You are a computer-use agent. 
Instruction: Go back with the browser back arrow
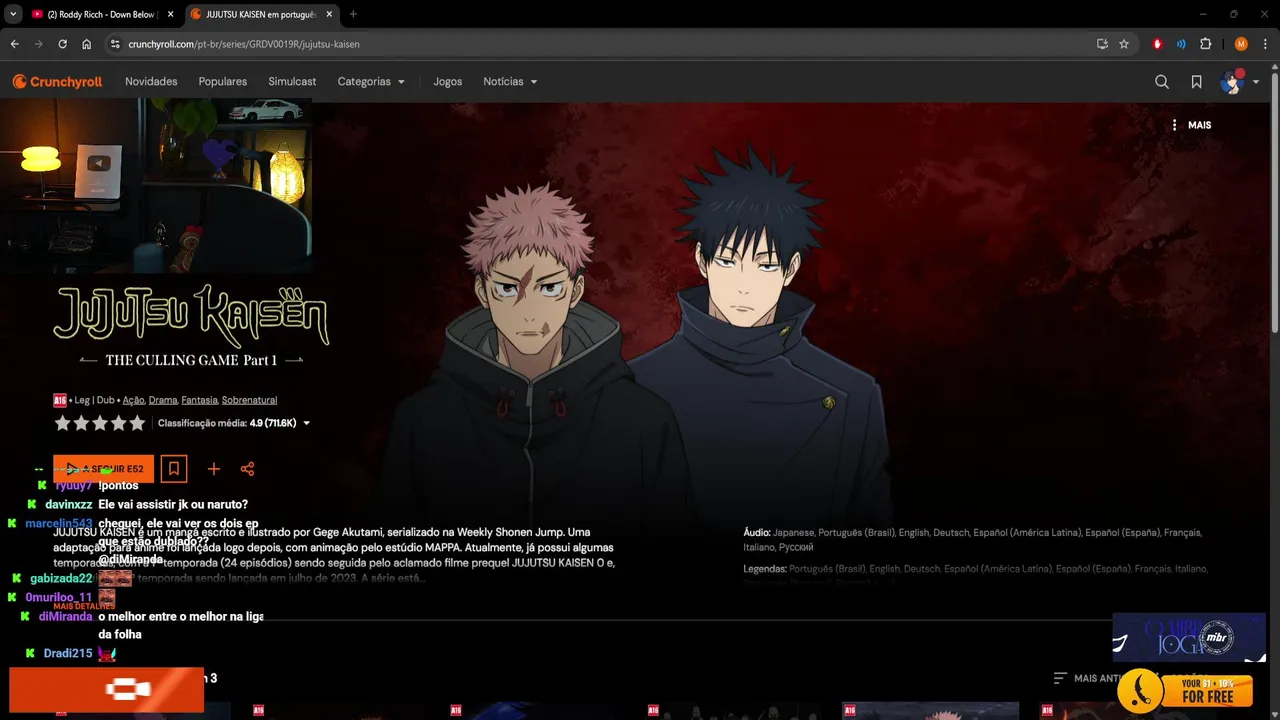point(15,44)
